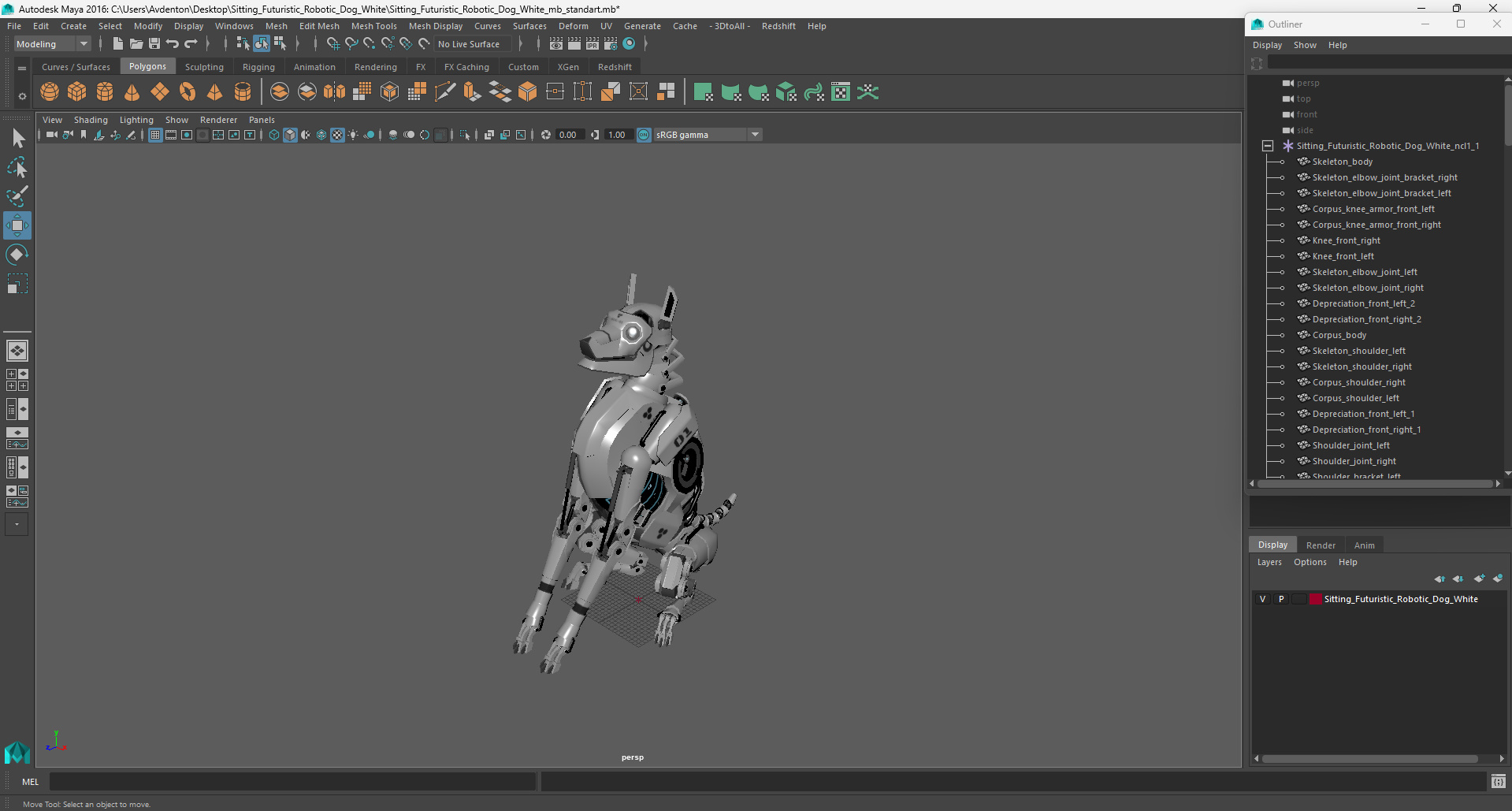The image size is (1512, 811).
Task: Select the Multi-Cut knife tool shelf icon
Action: click(x=445, y=92)
